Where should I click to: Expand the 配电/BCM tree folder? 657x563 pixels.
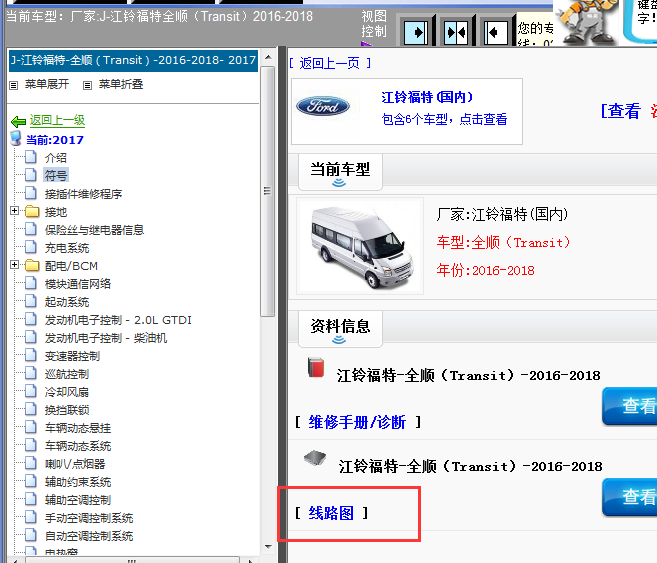[x=14, y=264]
